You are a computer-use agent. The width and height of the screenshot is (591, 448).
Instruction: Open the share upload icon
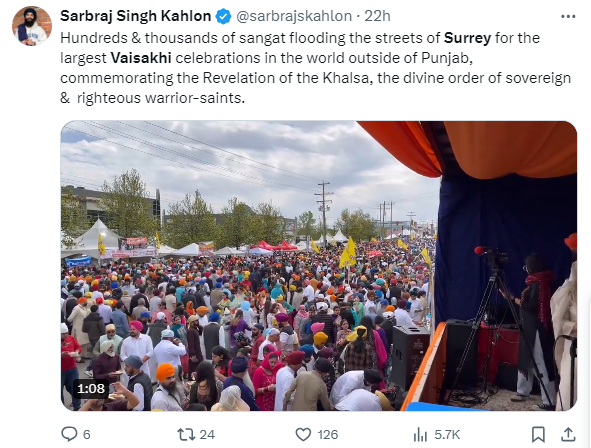point(568,434)
